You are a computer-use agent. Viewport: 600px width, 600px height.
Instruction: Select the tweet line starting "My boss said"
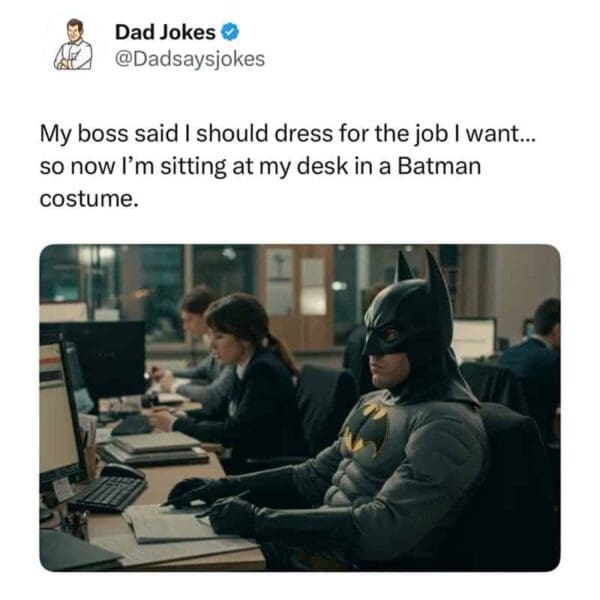pos(288,134)
